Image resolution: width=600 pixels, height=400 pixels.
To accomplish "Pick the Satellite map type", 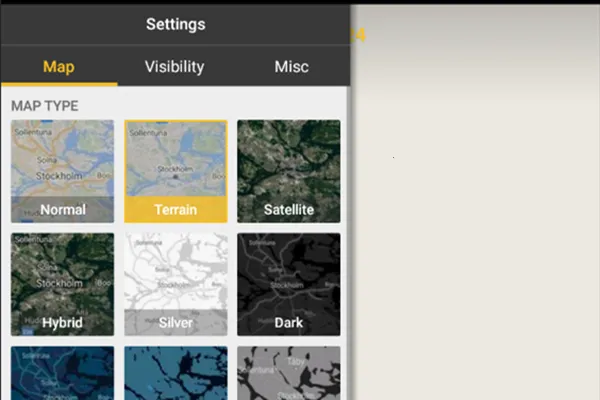I will [x=288, y=171].
